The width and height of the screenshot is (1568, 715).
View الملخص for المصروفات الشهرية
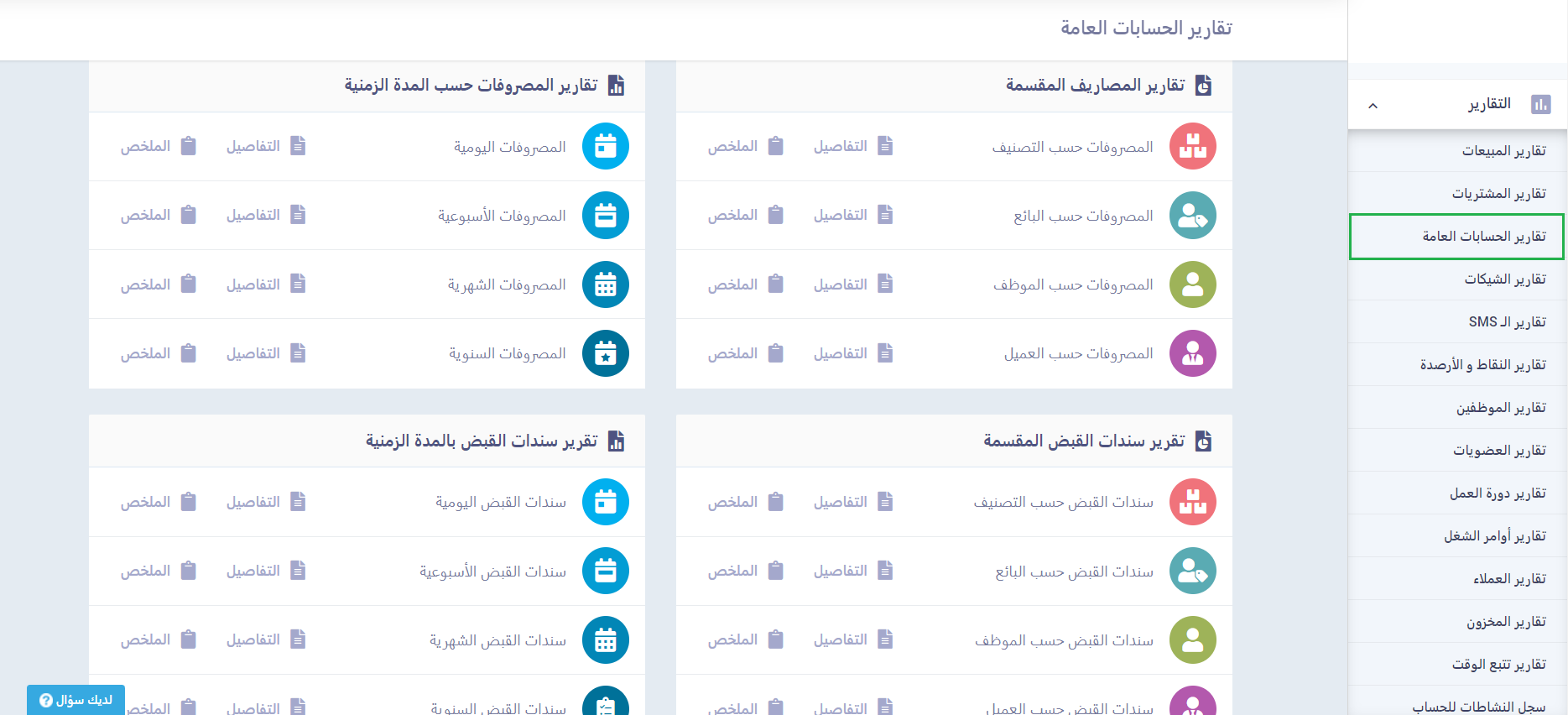tap(158, 284)
